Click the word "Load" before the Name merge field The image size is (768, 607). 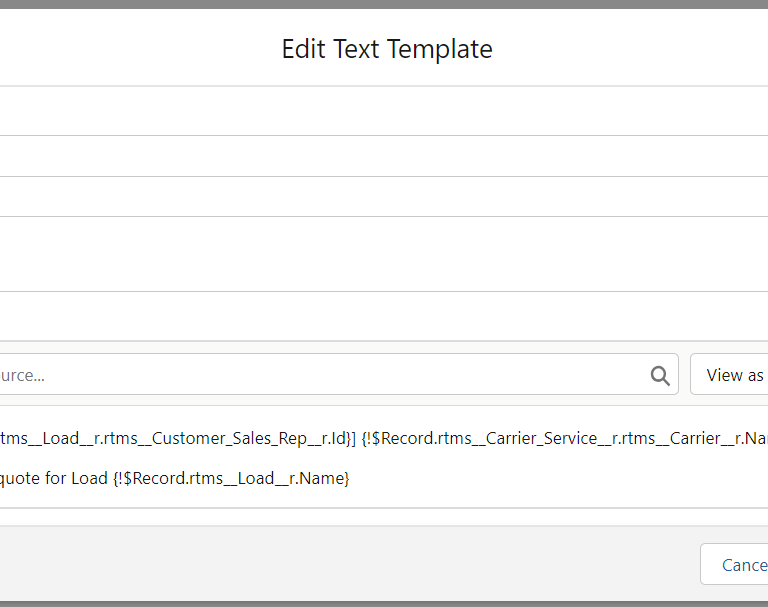tap(89, 478)
